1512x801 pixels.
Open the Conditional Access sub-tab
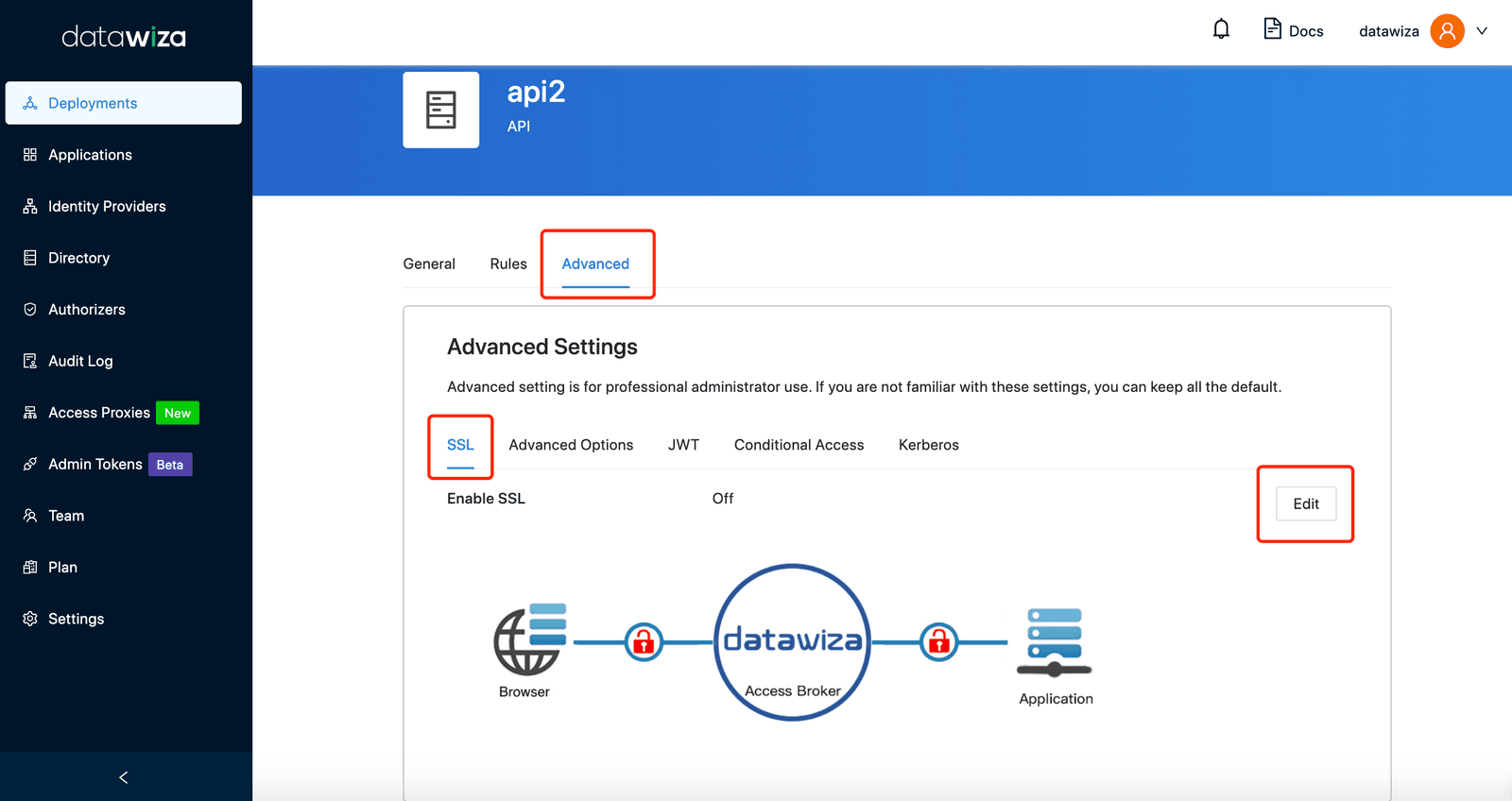pyautogui.click(x=799, y=445)
